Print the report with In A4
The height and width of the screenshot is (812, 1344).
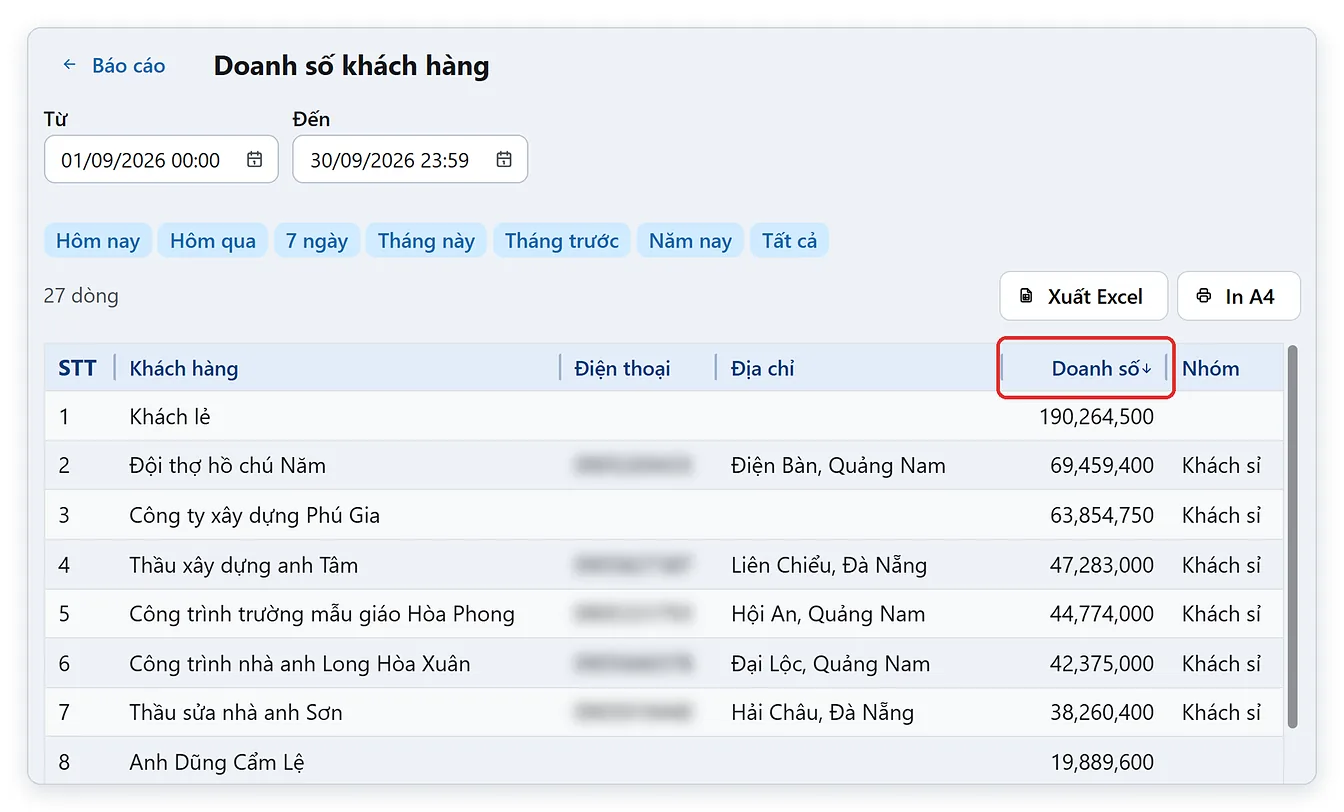(1239, 296)
